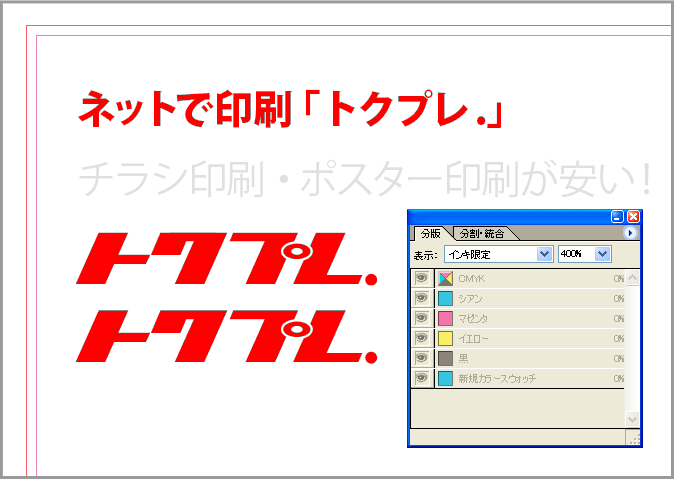Select the upper トクプレ. logo graphic
674x479 pixels.
(x=227, y=258)
